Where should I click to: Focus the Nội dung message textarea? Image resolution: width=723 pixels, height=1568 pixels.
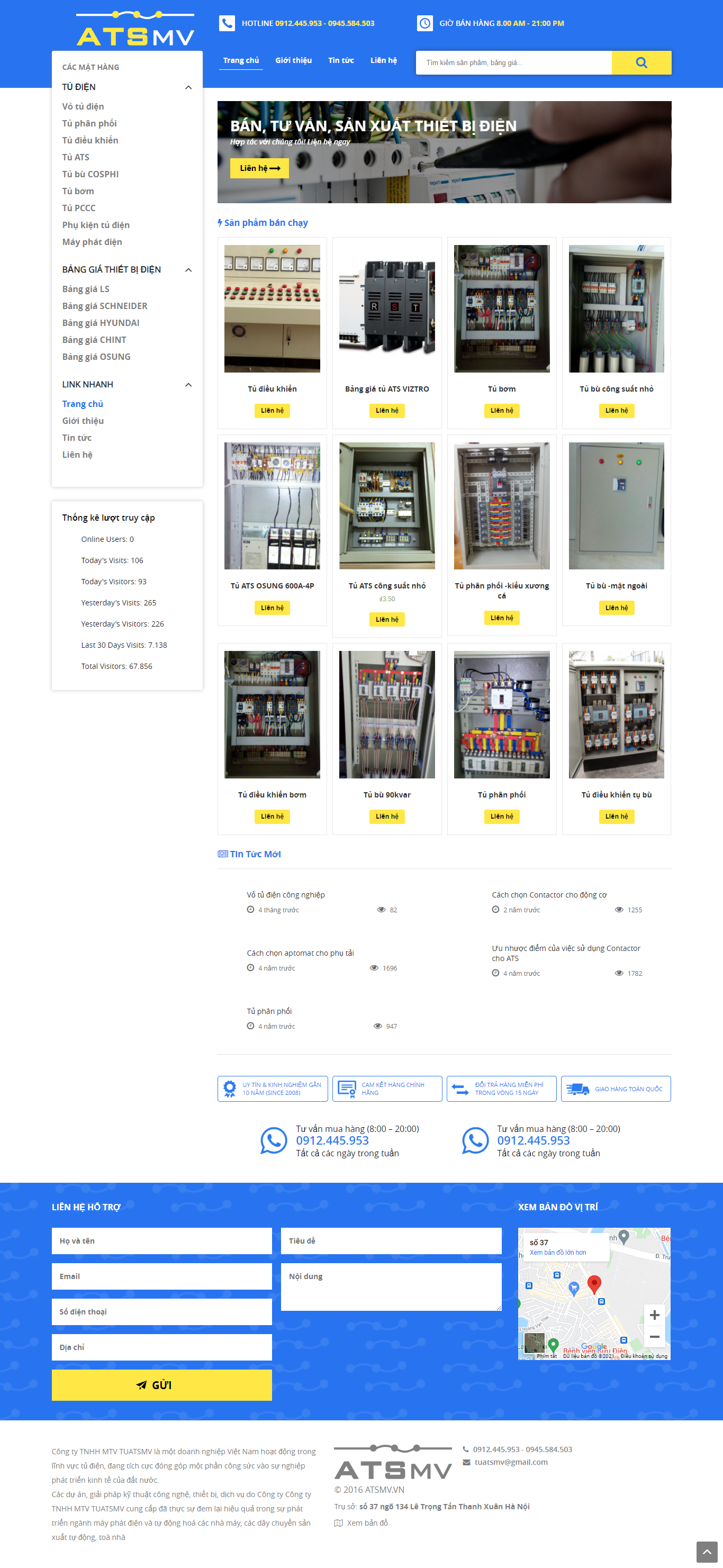pyautogui.click(x=391, y=1287)
